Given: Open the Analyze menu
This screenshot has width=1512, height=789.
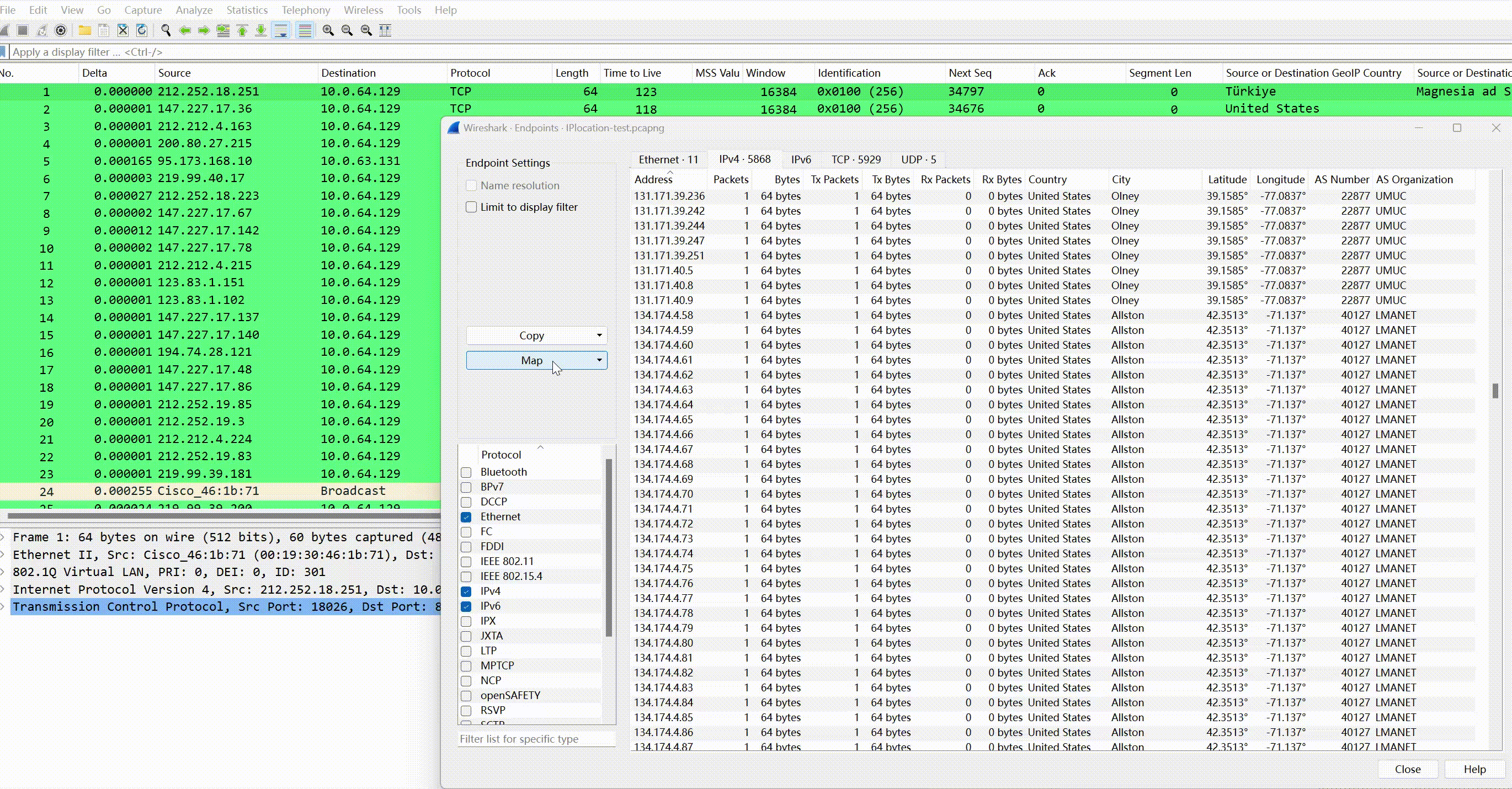Looking at the screenshot, I should tap(194, 10).
